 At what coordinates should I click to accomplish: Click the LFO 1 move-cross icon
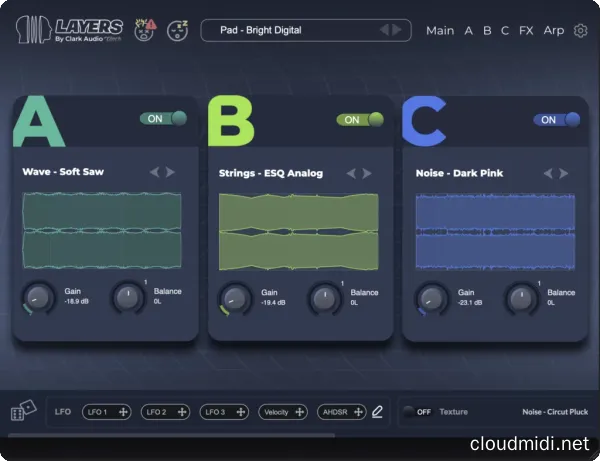123,412
